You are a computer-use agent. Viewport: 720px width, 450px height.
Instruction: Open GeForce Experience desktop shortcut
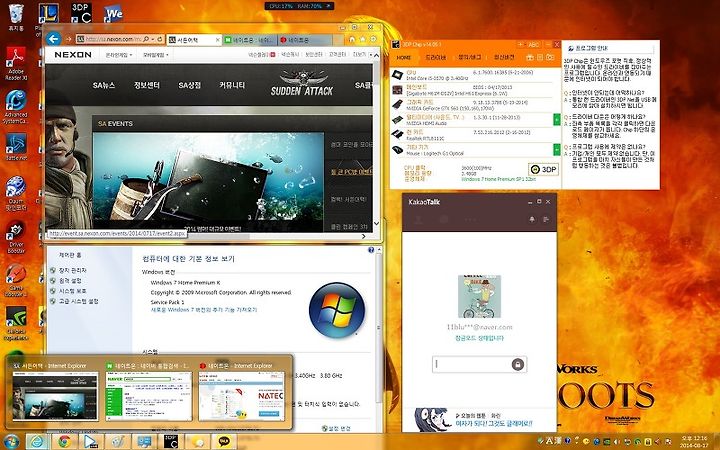[16, 324]
